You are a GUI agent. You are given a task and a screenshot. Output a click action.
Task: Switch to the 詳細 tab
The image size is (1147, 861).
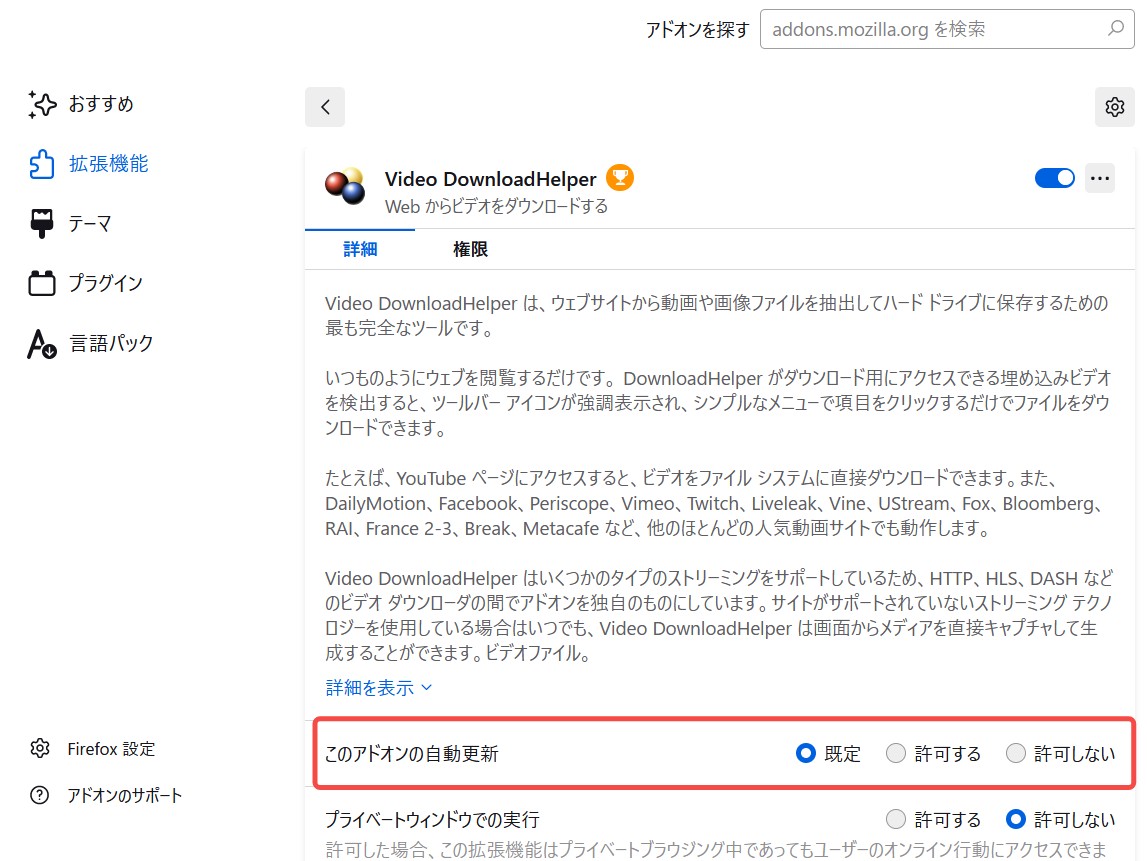point(360,249)
